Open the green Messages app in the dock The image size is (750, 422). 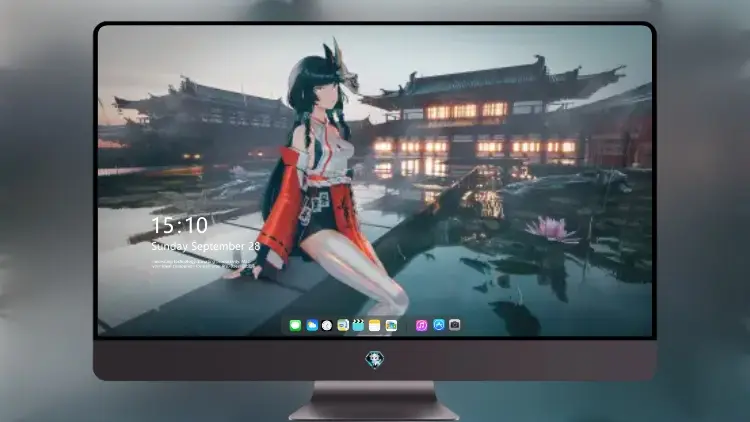[x=295, y=325]
